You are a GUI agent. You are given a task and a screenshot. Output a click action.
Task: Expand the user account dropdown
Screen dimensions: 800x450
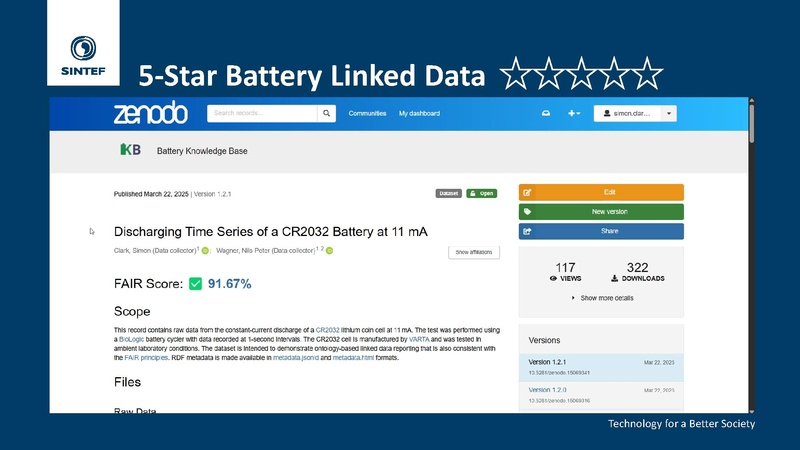point(669,114)
